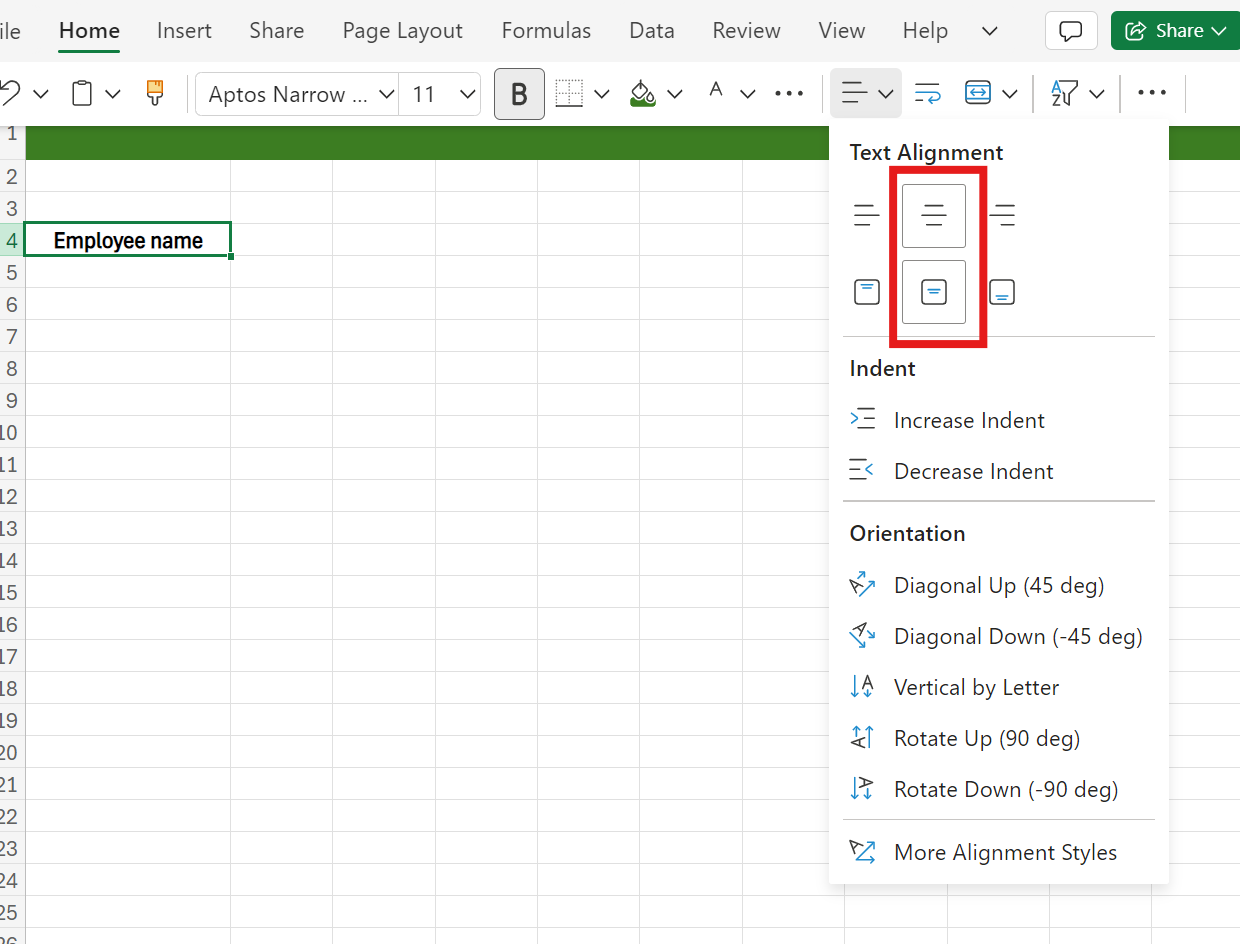Click the Borders grid icon

click(x=569, y=94)
